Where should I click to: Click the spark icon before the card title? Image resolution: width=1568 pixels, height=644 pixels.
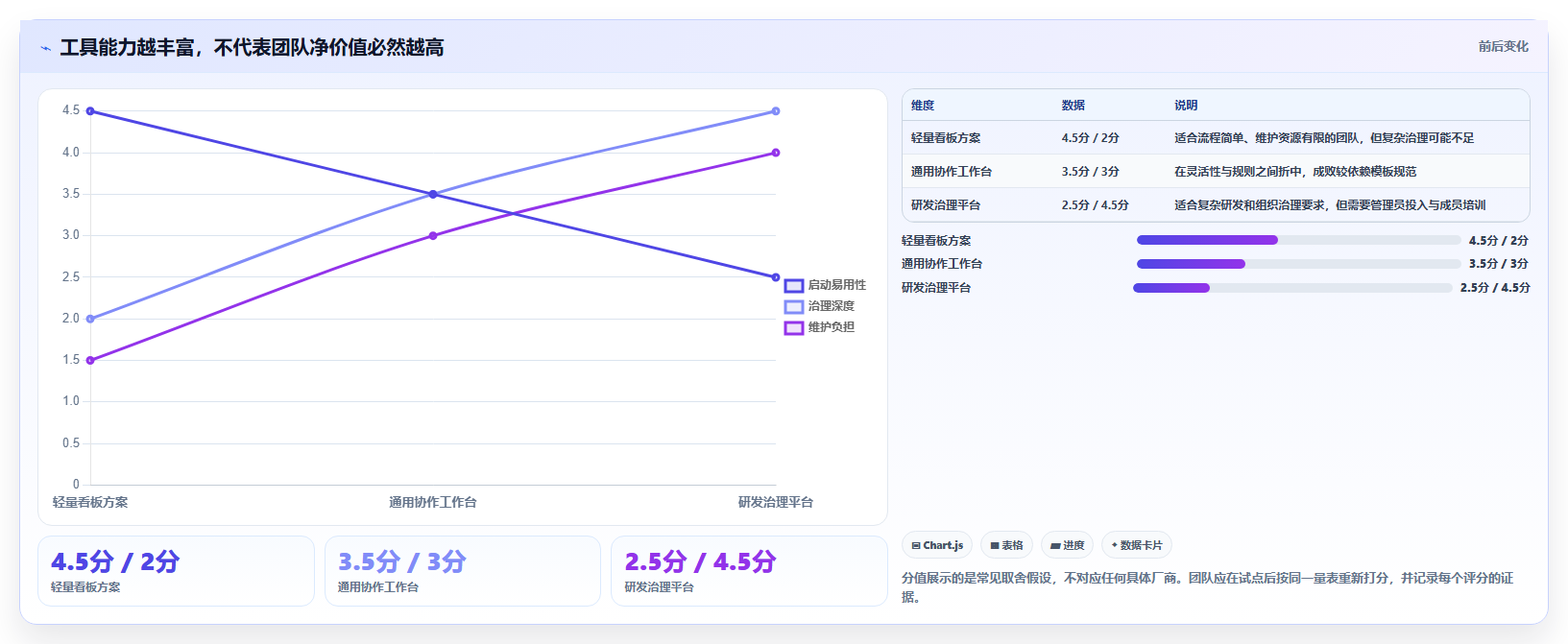point(45,48)
